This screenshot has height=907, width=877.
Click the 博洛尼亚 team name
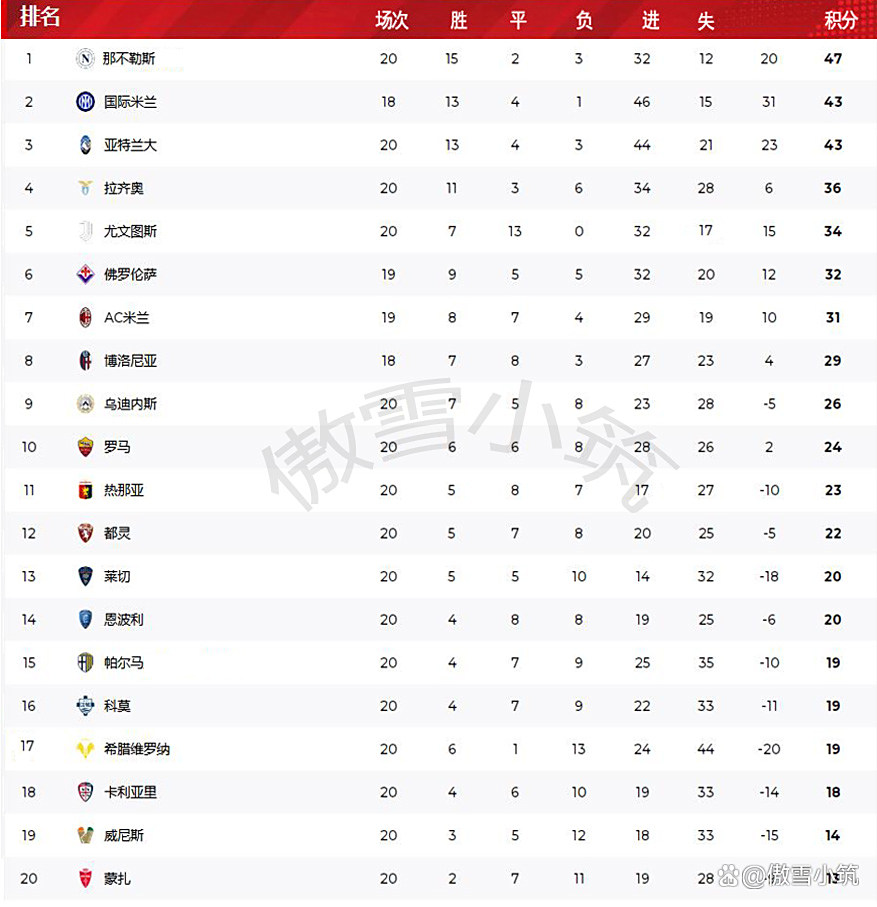pyautogui.click(x=130, y=361)
